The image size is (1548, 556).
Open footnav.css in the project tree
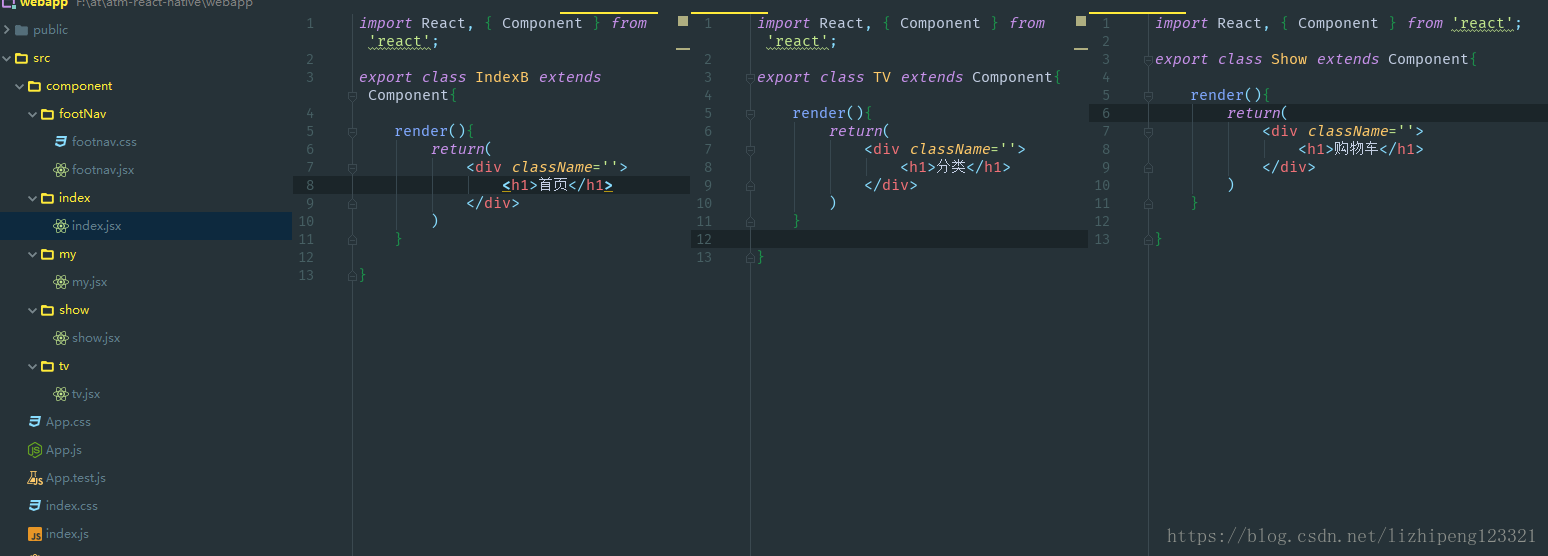tap(104, 142)
